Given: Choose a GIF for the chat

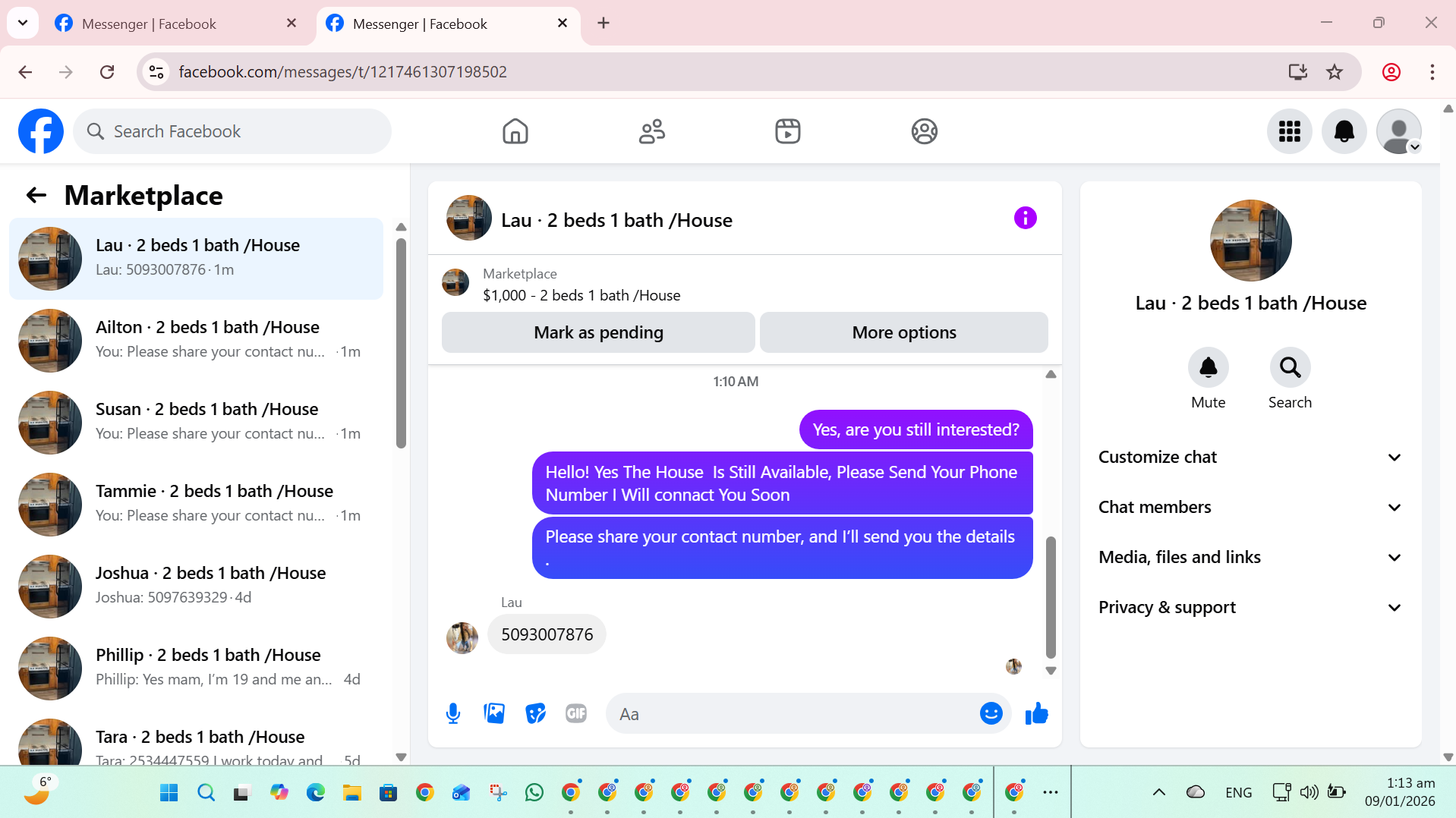Looking at the screenshot, I should click(576, 713).
